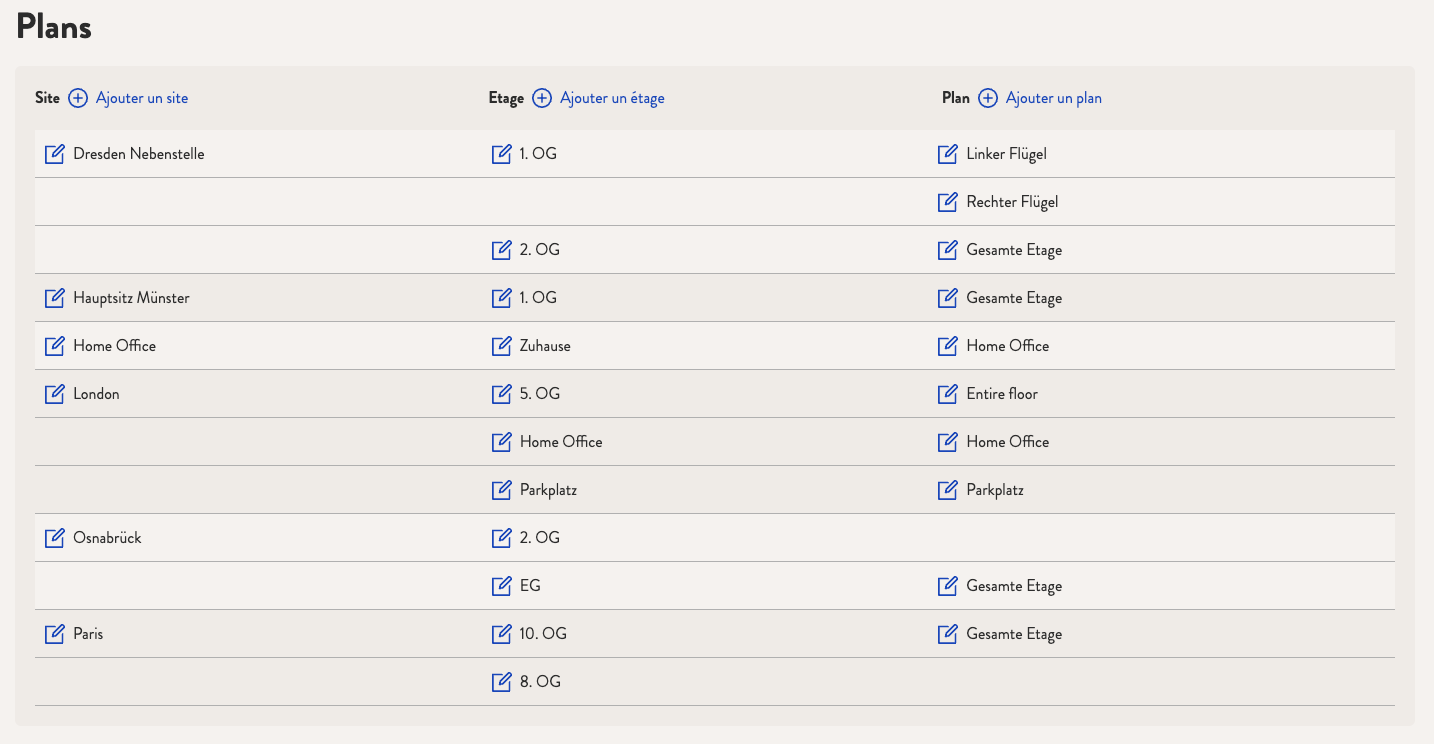Click the plus icon next to Etage

(542, 98)
